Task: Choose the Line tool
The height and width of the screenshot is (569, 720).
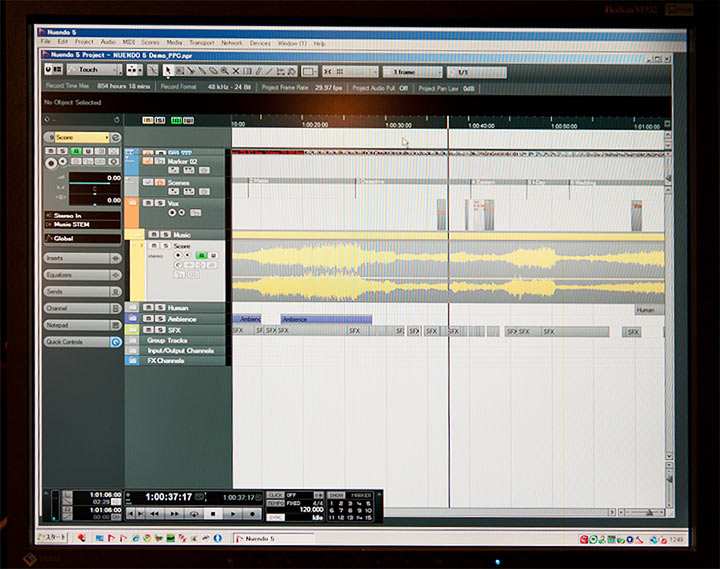Action: click(270, 71)
